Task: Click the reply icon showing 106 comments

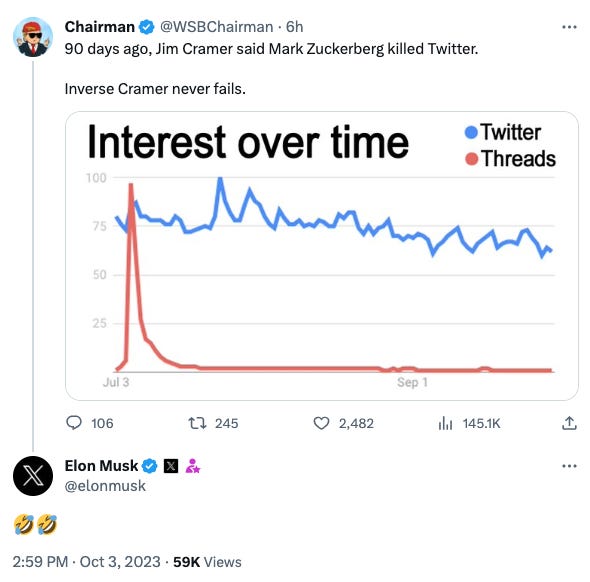Action: (74, 423)
